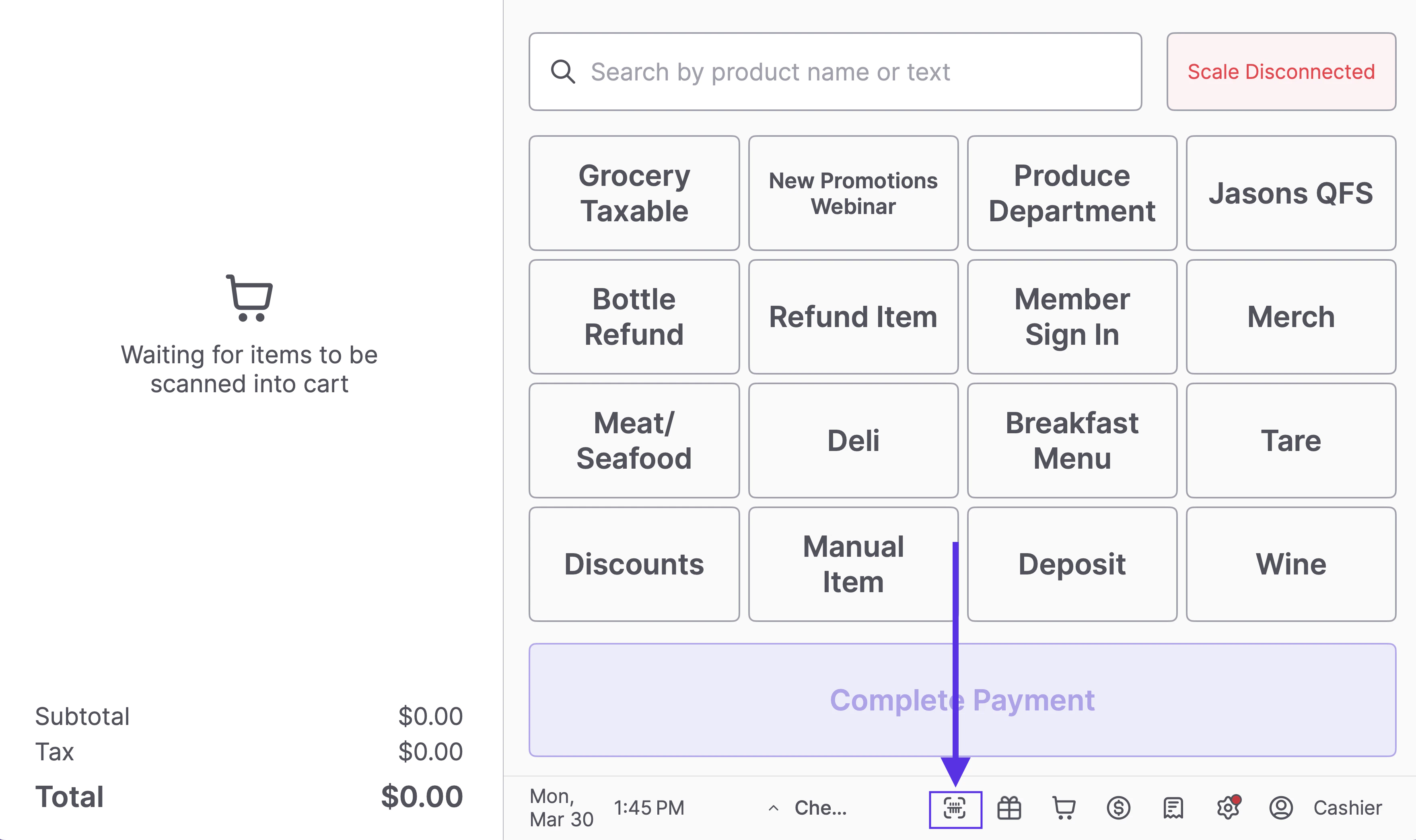Select the Manual Item tile
The image size is (1416, 840).
(x=853, y=564)
